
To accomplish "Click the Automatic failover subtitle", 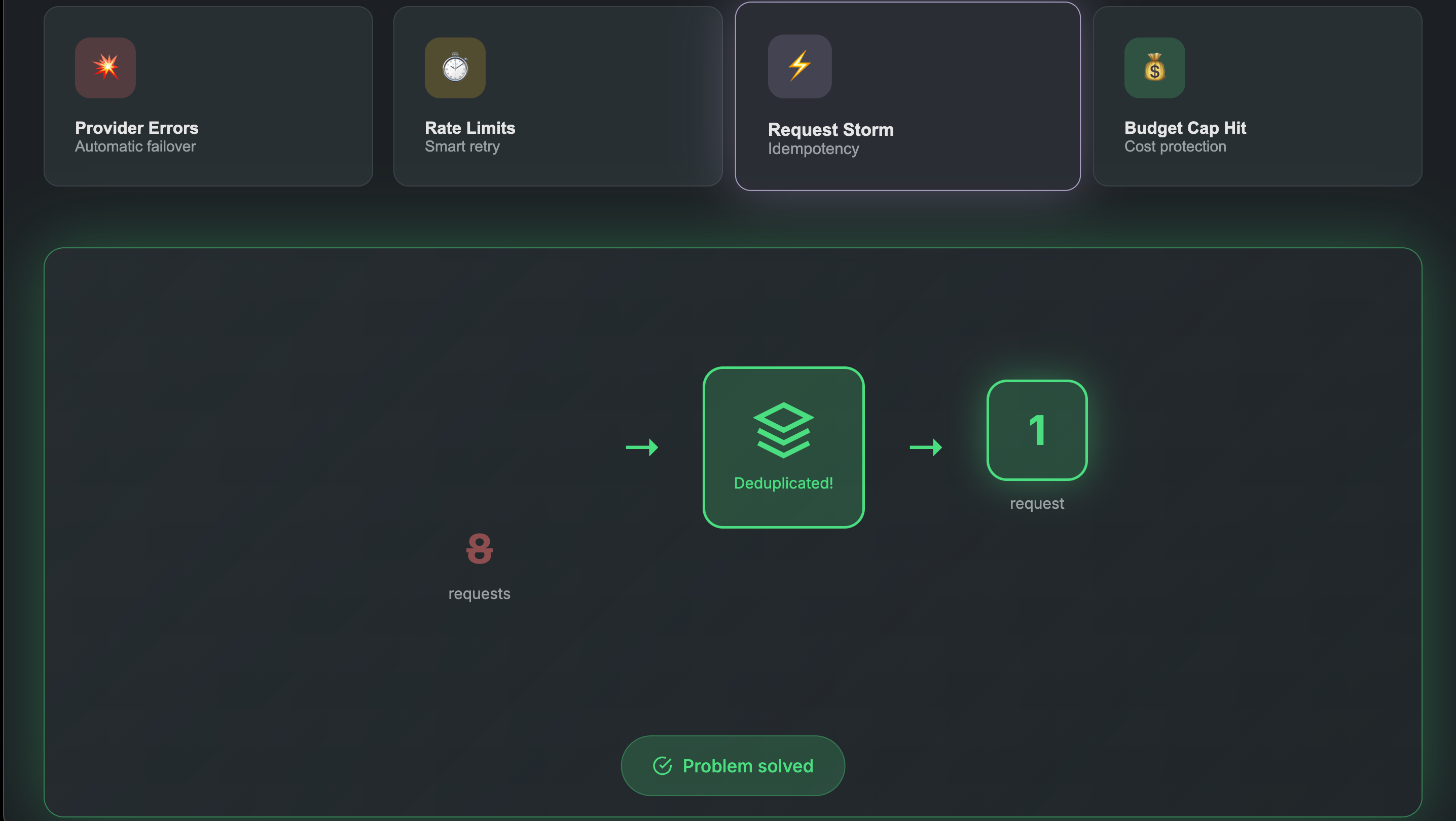I will click(135, 146).
